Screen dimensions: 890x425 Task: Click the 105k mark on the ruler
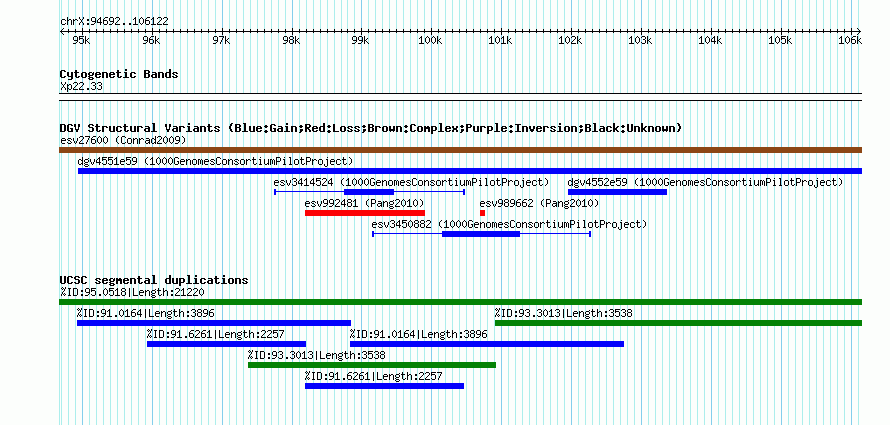pyautogui.click(x=780, y=40)
